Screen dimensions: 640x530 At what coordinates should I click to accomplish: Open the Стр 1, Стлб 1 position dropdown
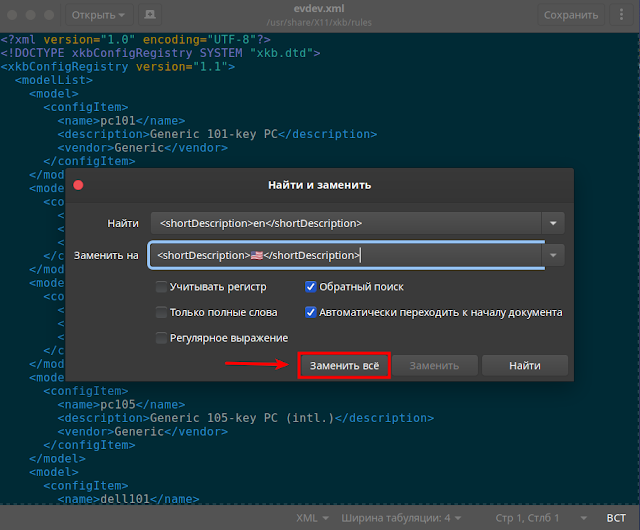tap(541, 518)
